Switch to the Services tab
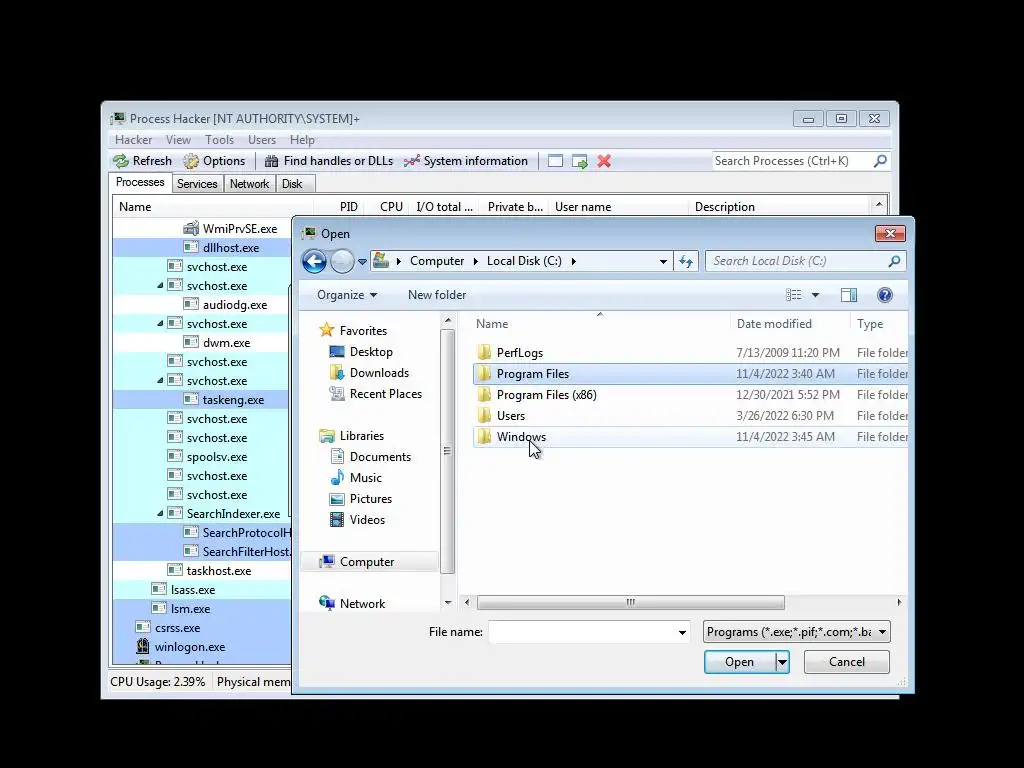The width and height of the screenshot is (1024, 768). (x=197, y=184)
